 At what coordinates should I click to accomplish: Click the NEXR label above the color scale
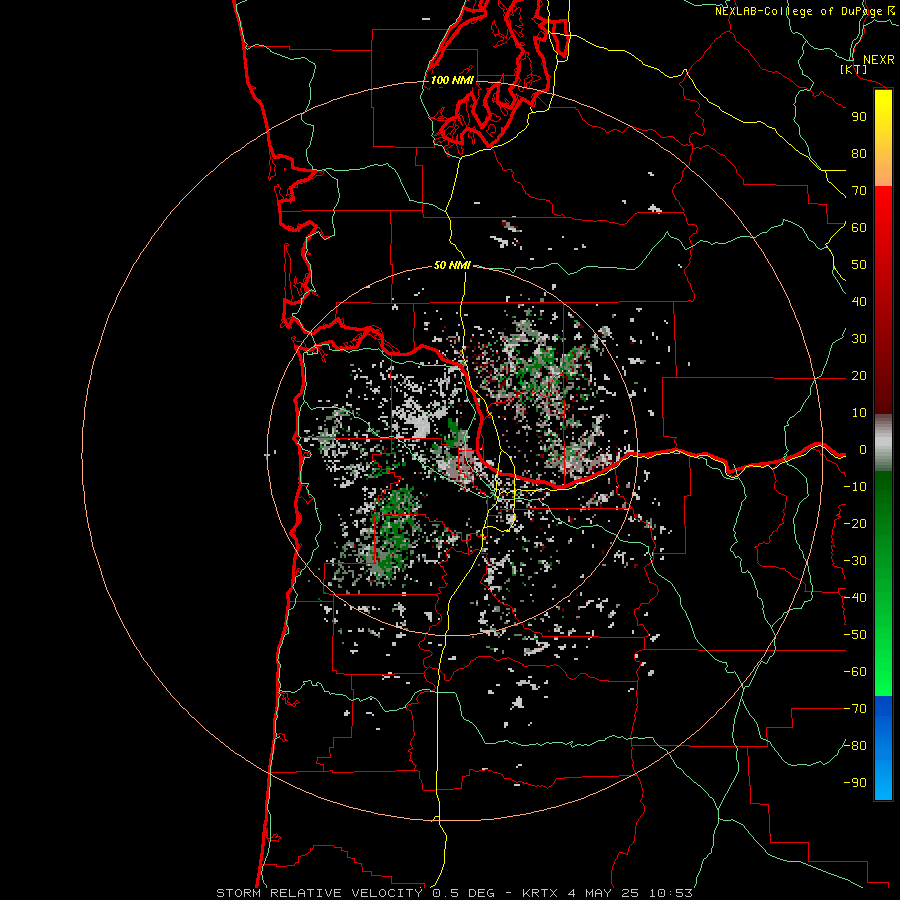pyautogui.click(x=878, y=60)
